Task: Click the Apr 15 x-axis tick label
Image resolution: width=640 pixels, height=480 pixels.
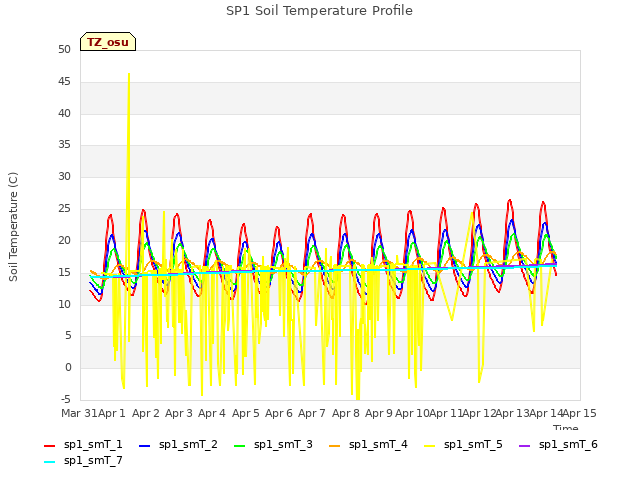Action: click(x=580, y=413)
